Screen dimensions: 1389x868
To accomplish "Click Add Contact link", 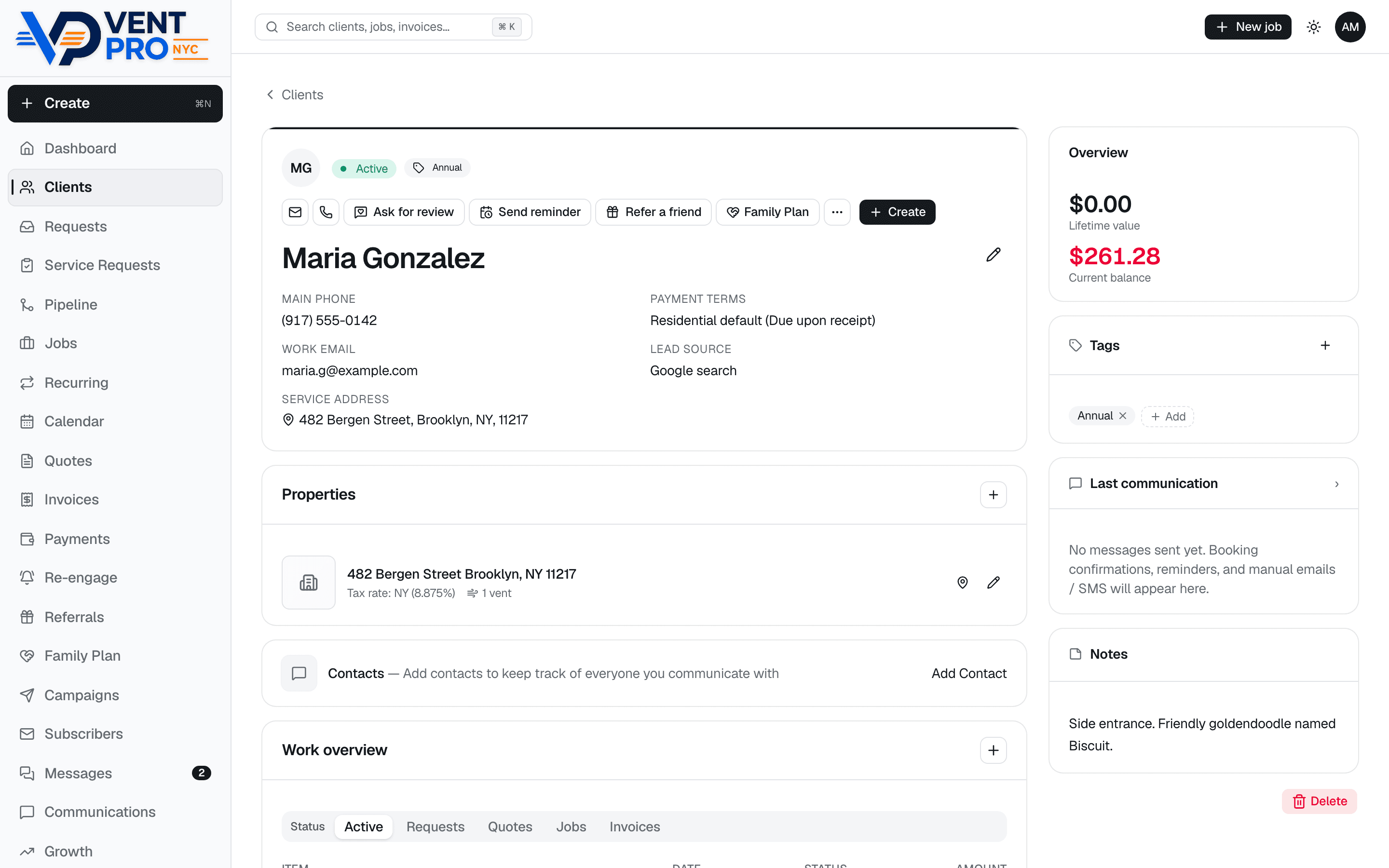I will coord(969,673).
